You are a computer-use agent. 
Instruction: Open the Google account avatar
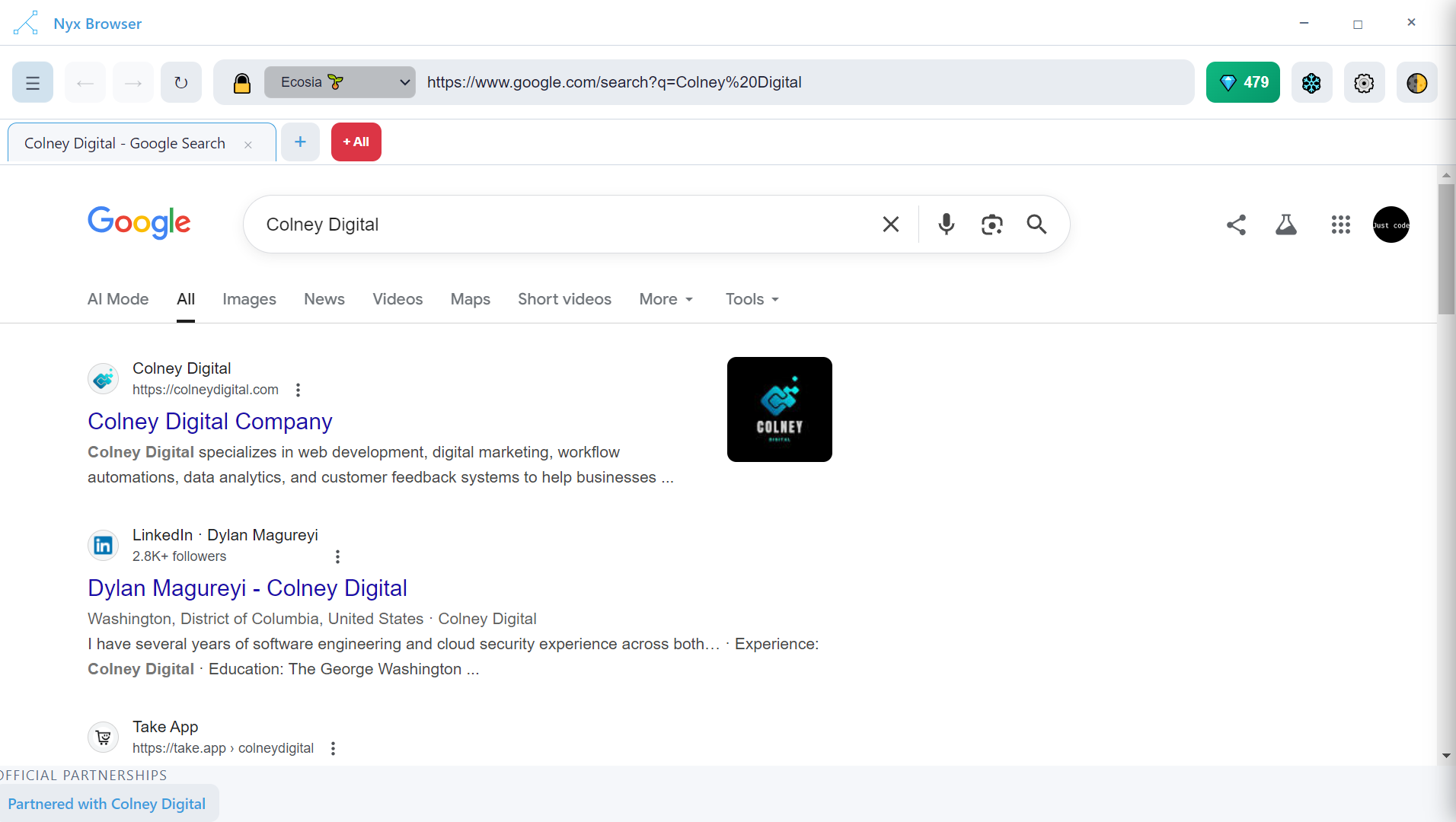1391,225
